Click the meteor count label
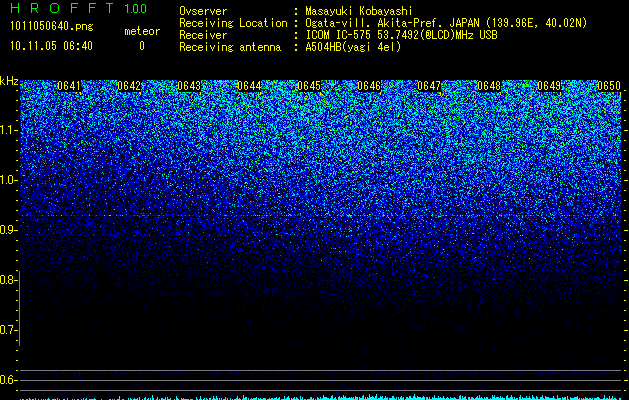Viewport: 629px width, 400px height. point(142,31)
